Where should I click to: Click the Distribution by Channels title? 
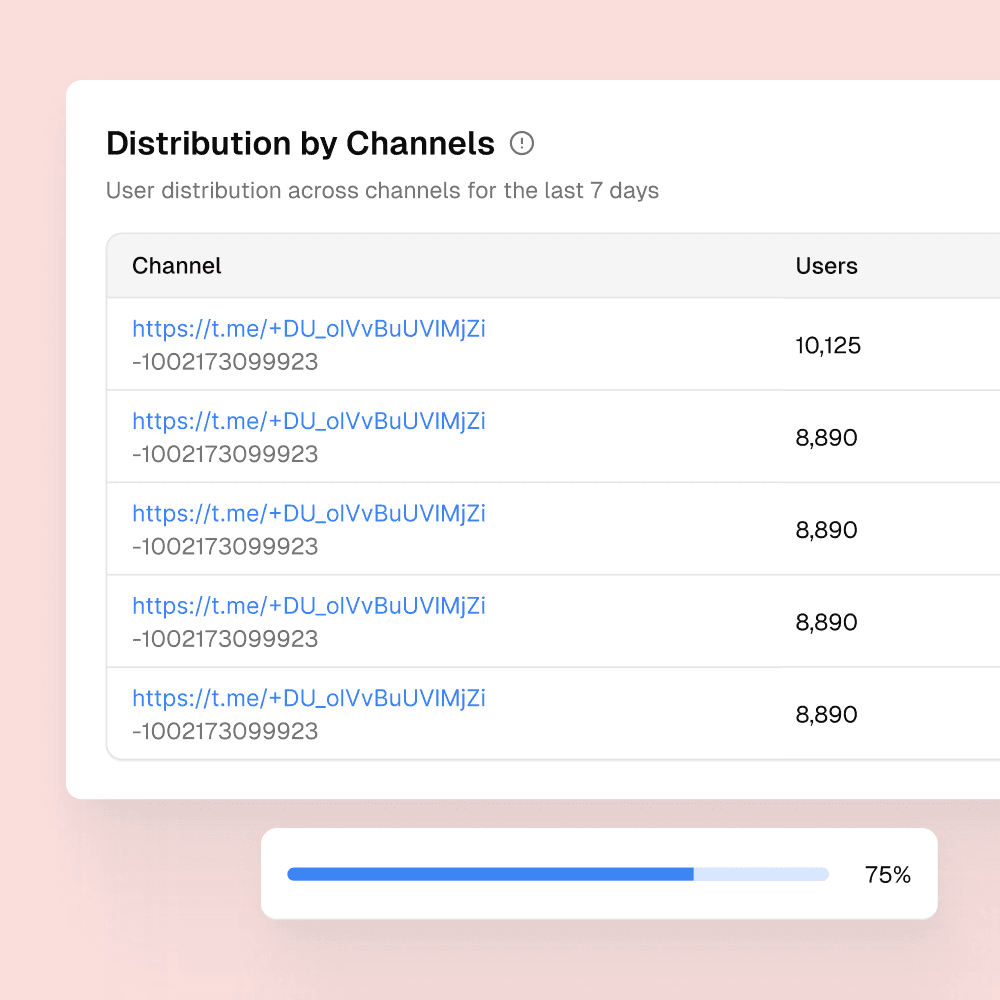300,143
